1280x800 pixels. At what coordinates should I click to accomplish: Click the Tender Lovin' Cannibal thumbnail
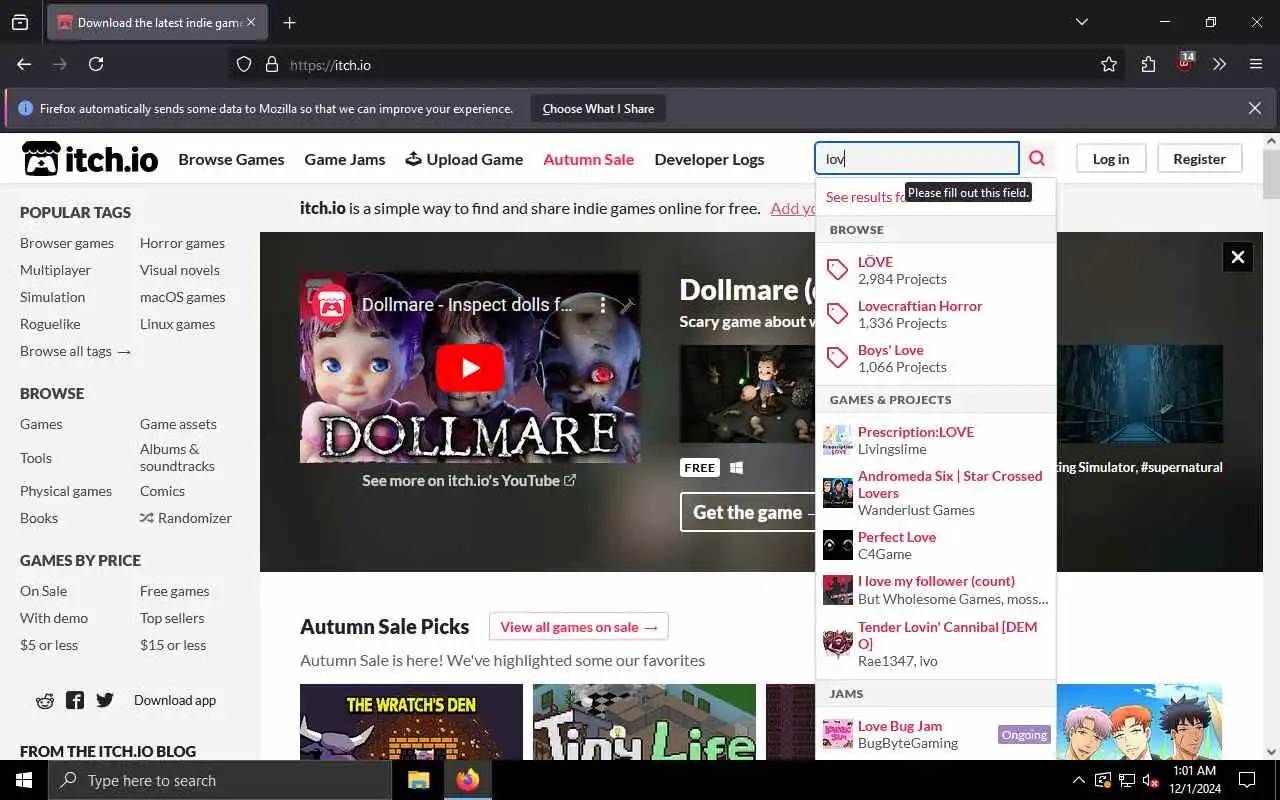click(838, 643)
